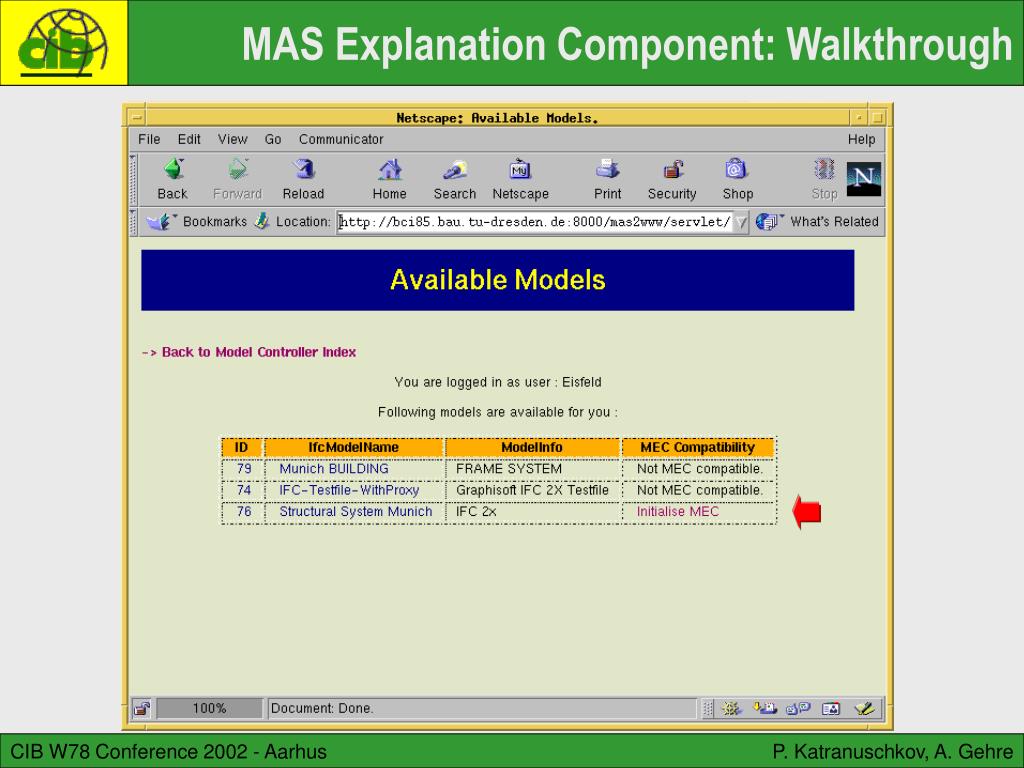Image resolution: width=1024 pixels, height=768 pixels.
Task: Go to Home via the house icon
Action: [x=390, y=170]
